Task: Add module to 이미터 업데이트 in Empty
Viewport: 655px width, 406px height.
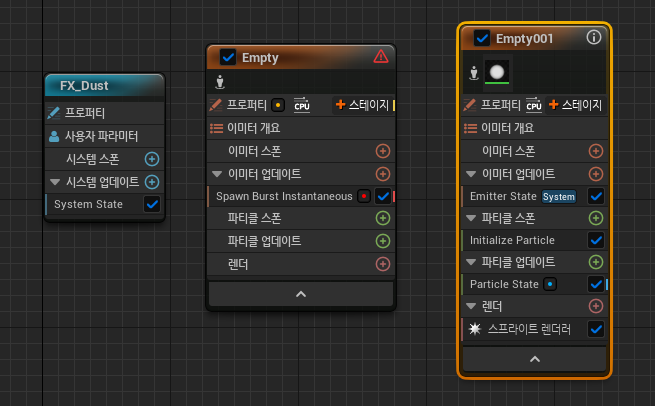Action: [383, 174]
